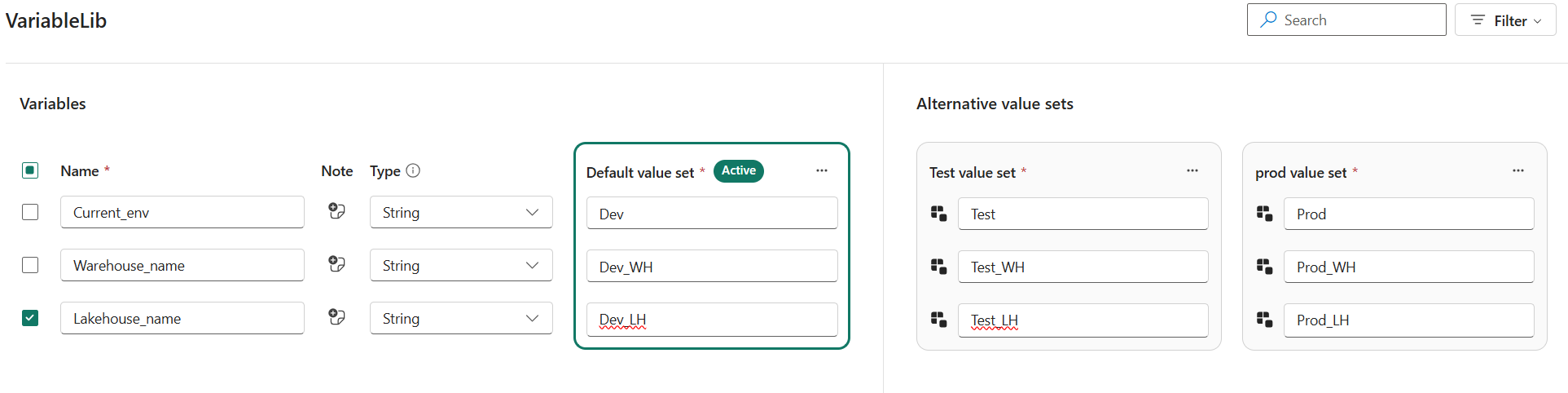1568x393 pixels.
Task: Edit the Prod value field
Action: [1409, 214]
